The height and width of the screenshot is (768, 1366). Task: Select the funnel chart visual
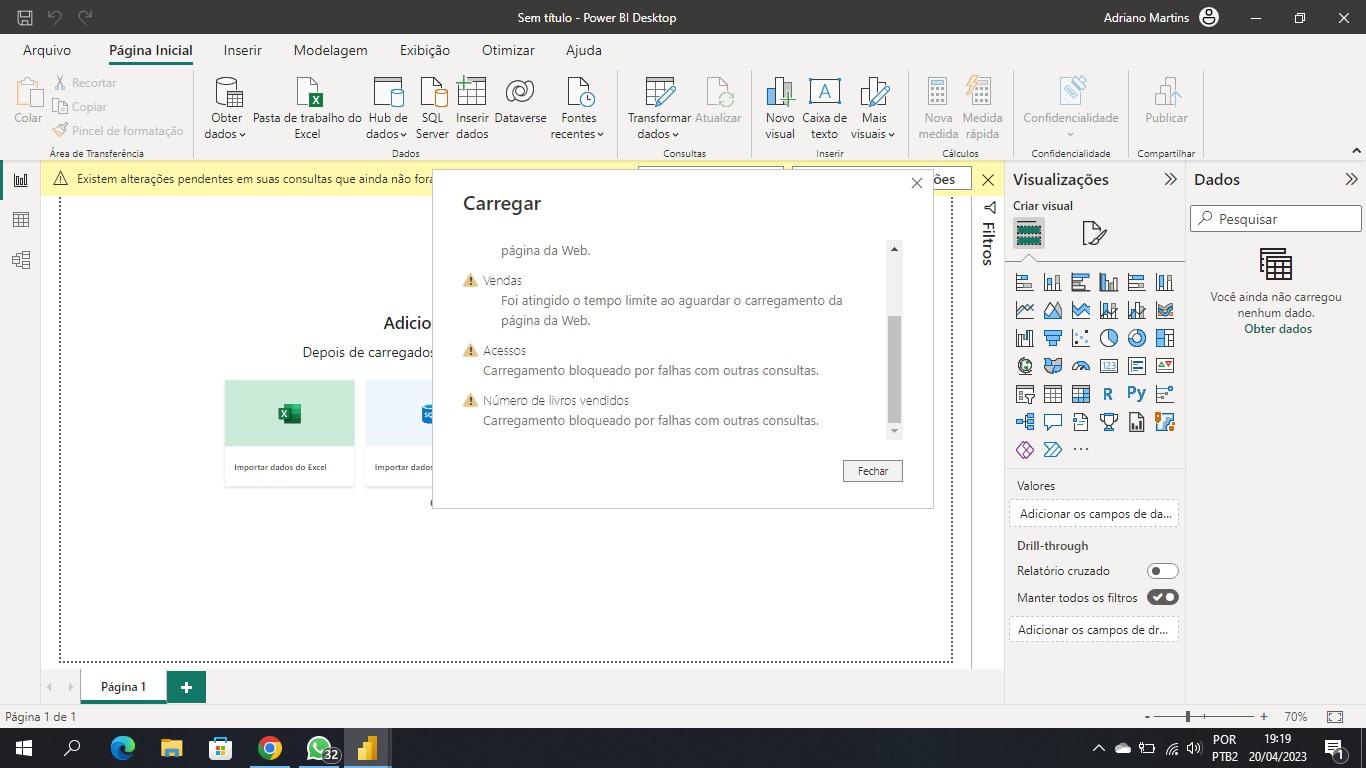(x=1053, y=338)
